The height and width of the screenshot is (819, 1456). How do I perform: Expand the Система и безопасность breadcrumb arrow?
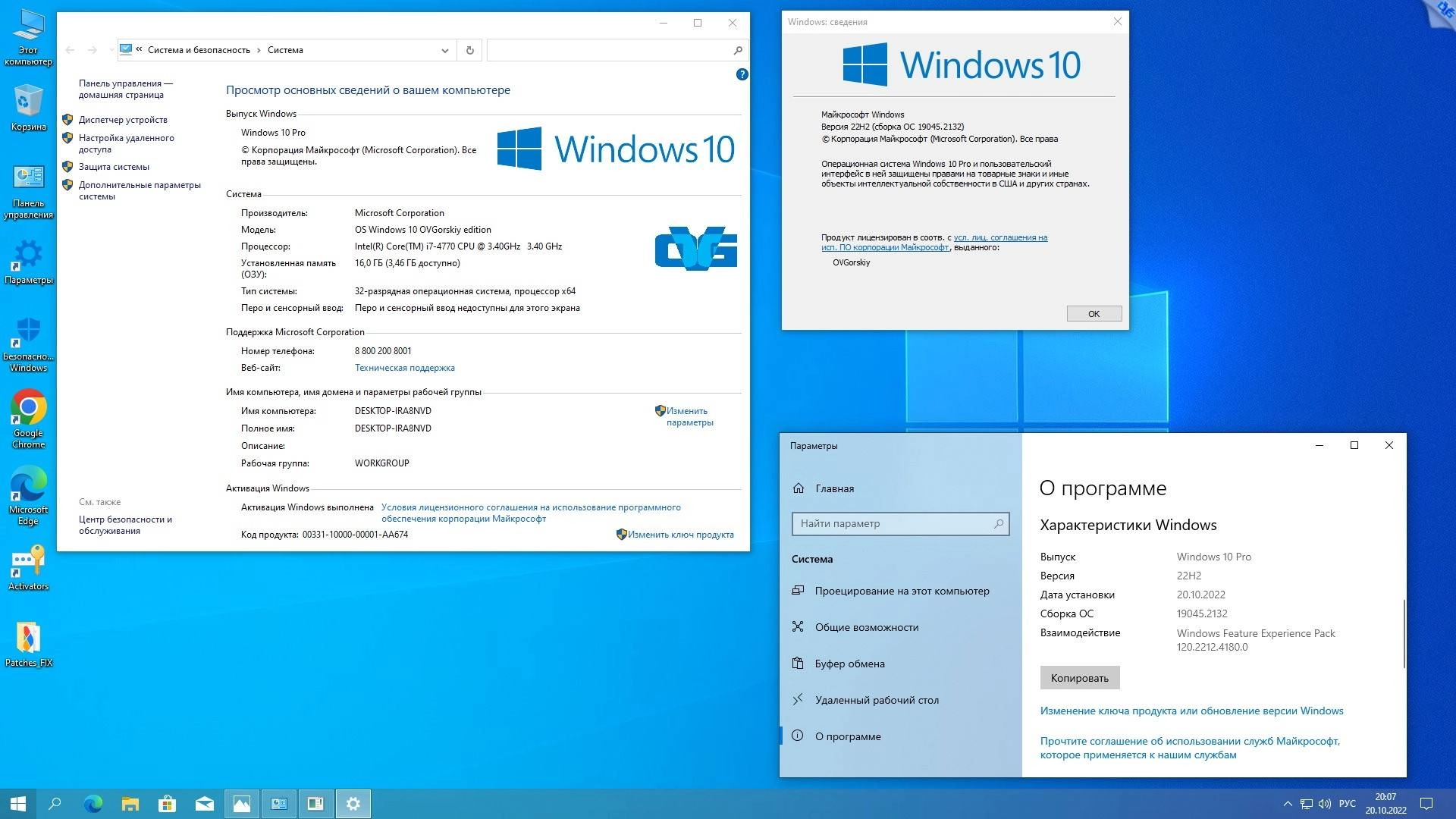[258, 50]
